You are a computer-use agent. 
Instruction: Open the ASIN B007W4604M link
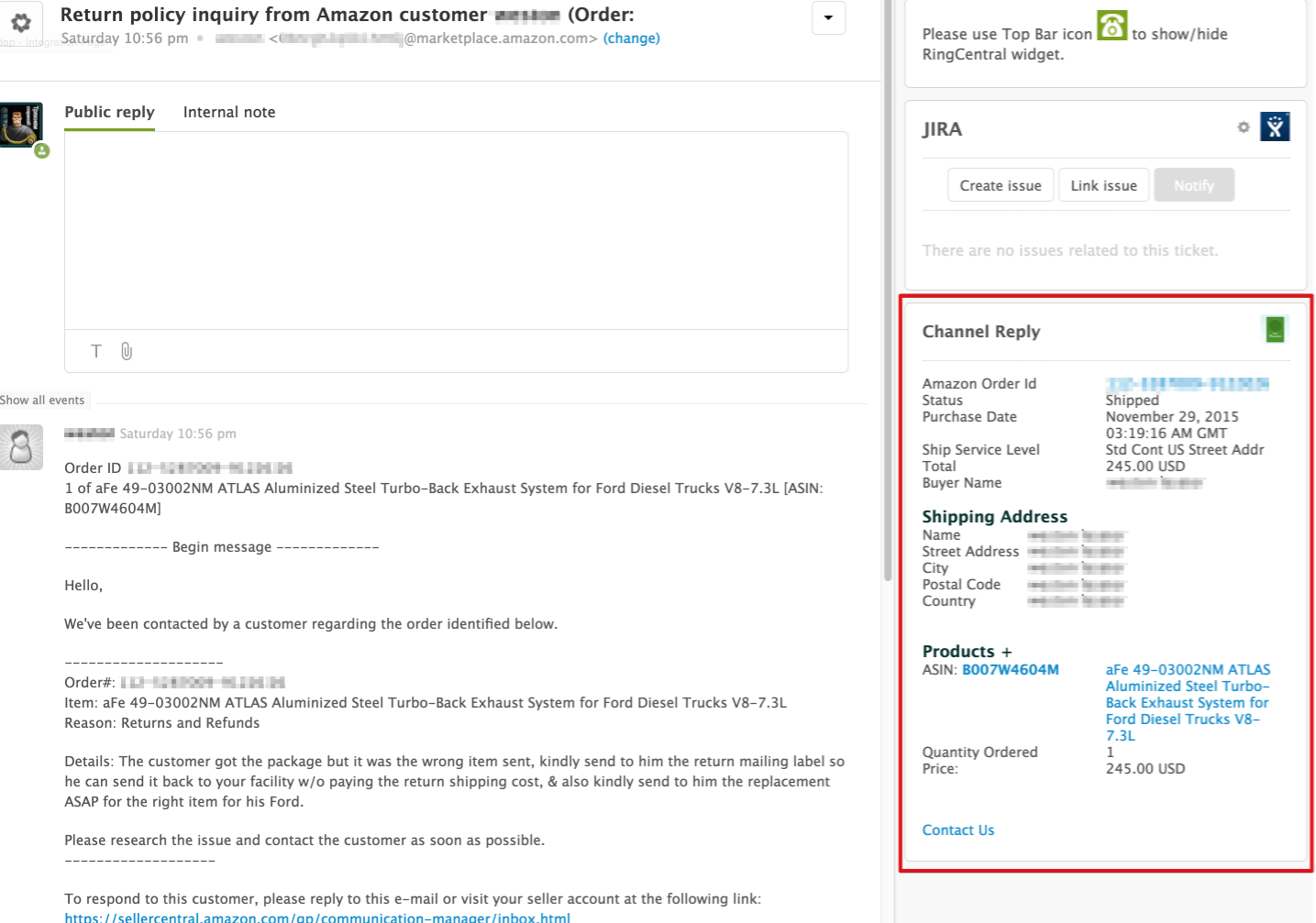pyautogui.click(x=1011, y=670)
